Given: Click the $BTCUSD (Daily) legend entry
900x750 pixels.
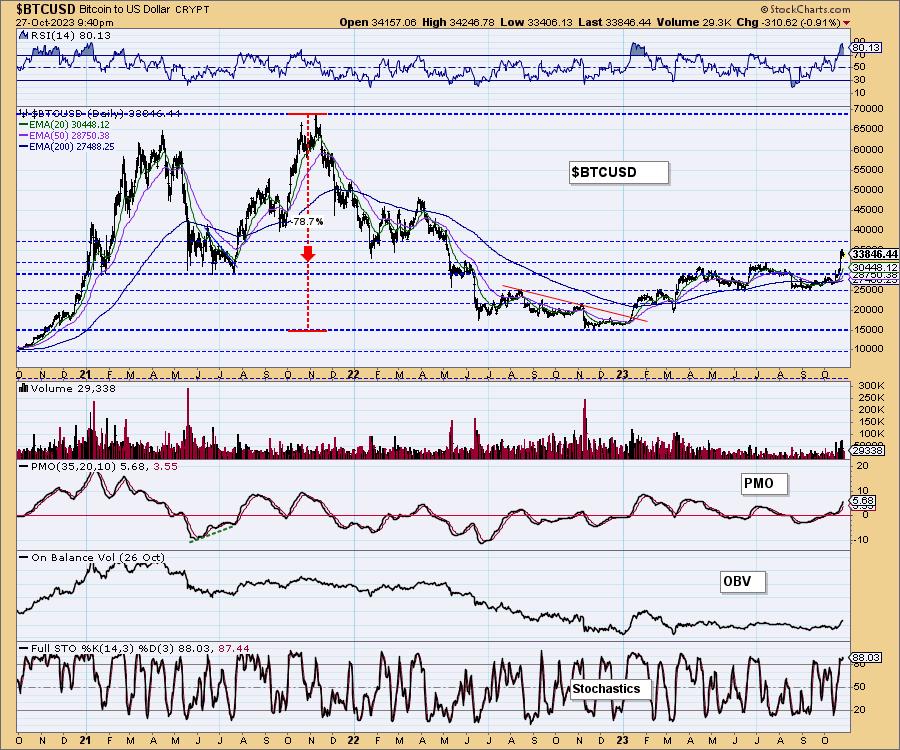Looking at the screenshot, I should [100, 113].
